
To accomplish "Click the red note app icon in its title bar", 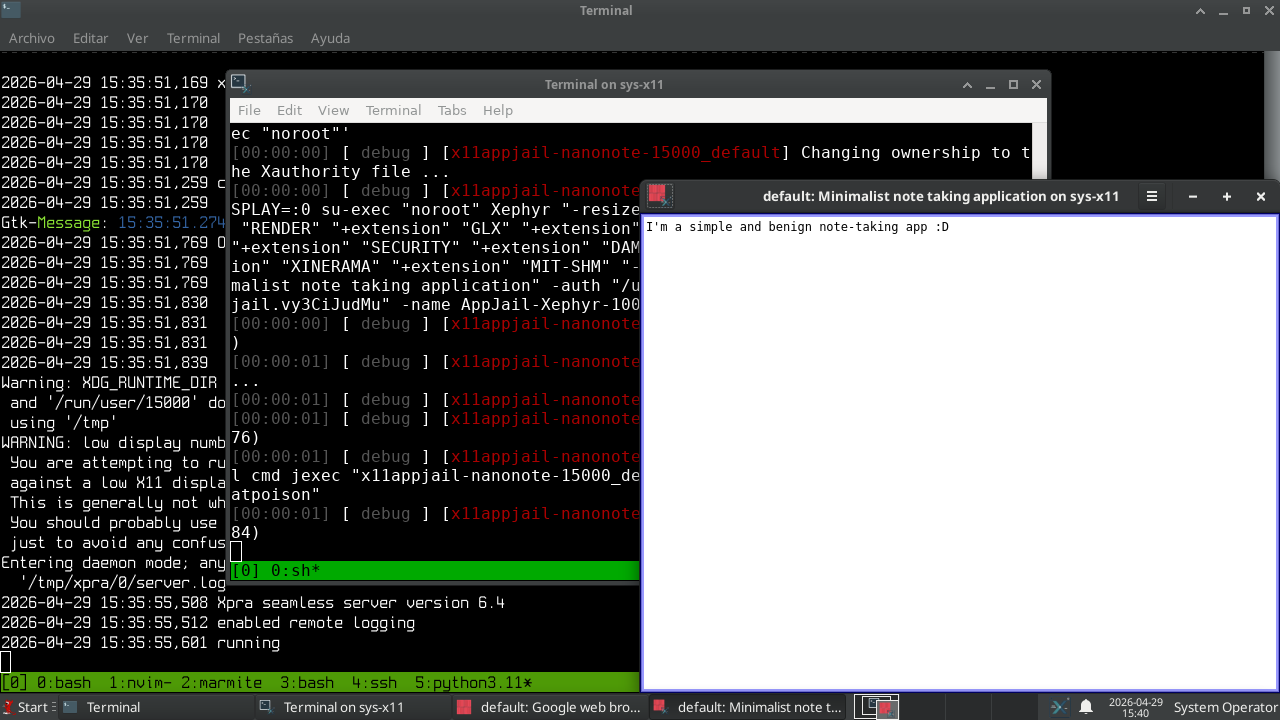I will pos(657,196).
